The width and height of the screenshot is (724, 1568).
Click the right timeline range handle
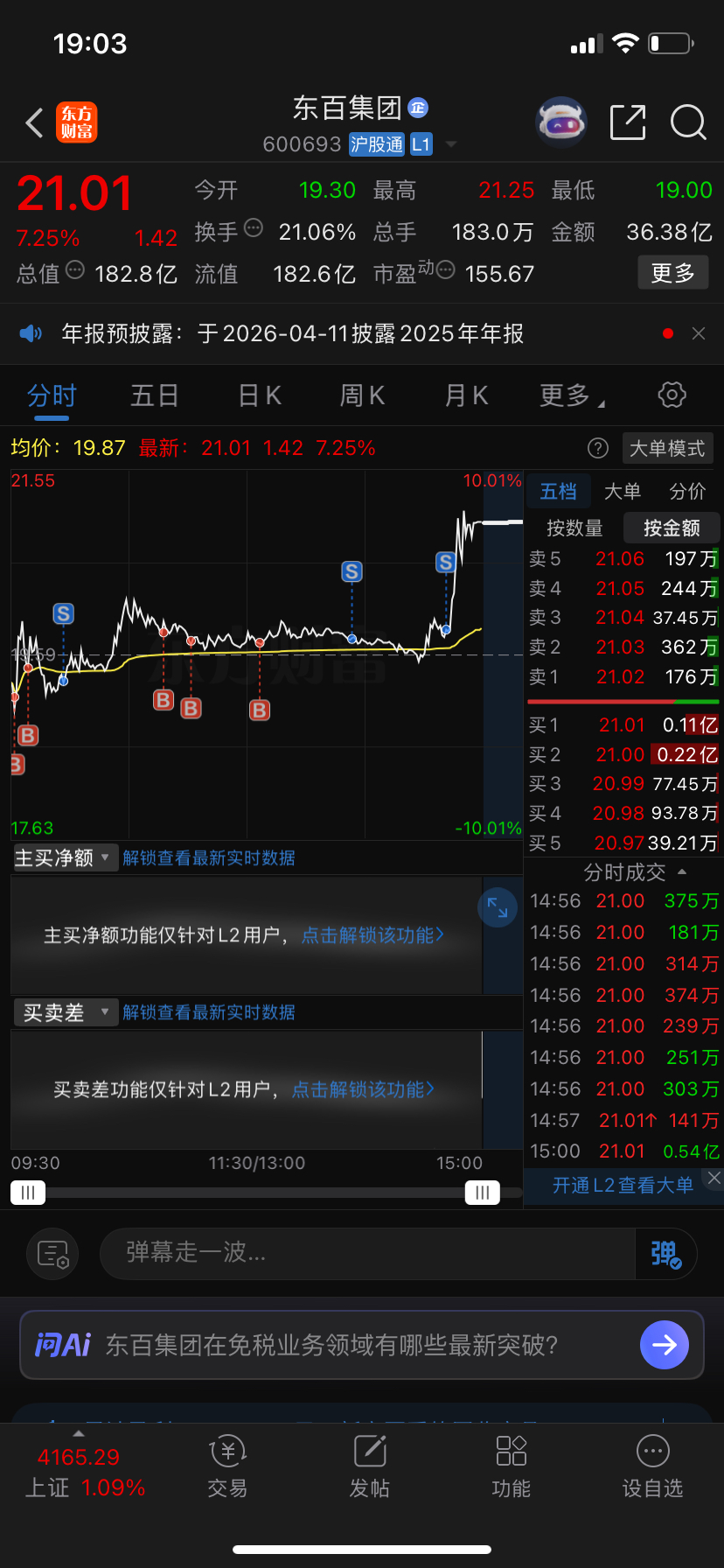click(x=482, y=1193)
